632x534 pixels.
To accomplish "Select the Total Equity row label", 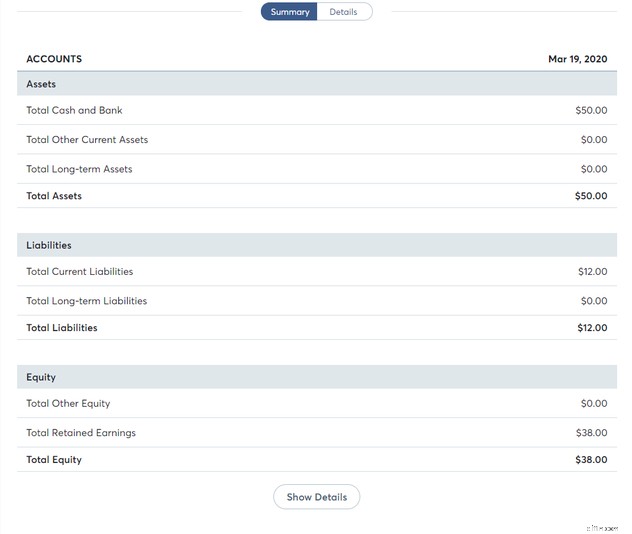I will pos(54,460).
